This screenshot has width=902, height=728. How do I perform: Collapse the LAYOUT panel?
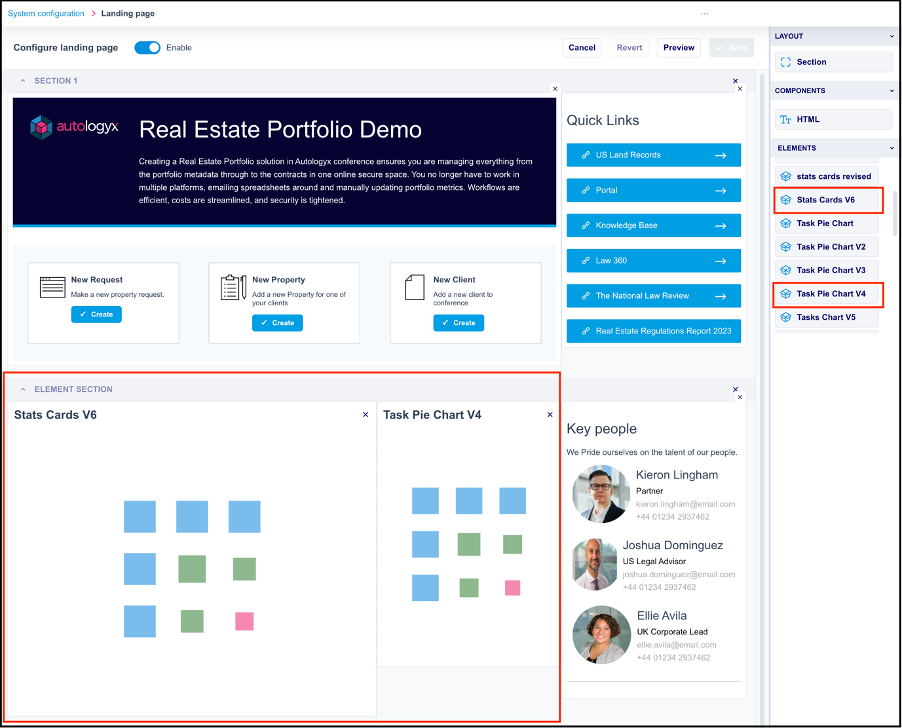click(892, 36)
